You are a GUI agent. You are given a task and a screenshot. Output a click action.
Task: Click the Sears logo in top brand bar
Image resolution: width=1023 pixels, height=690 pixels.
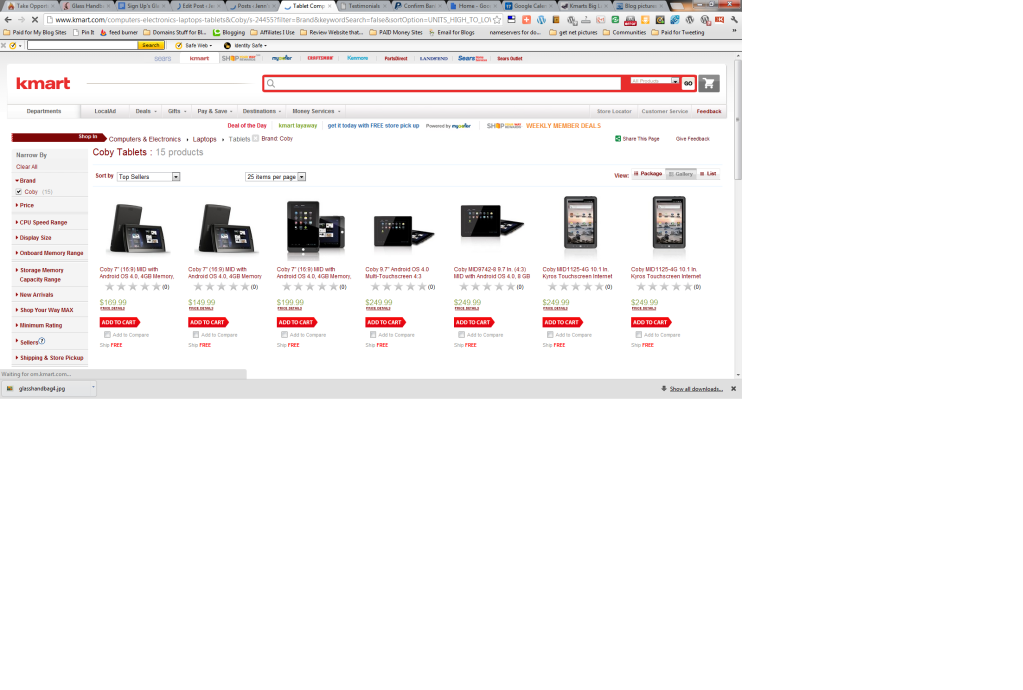click(x=162, y=59)
